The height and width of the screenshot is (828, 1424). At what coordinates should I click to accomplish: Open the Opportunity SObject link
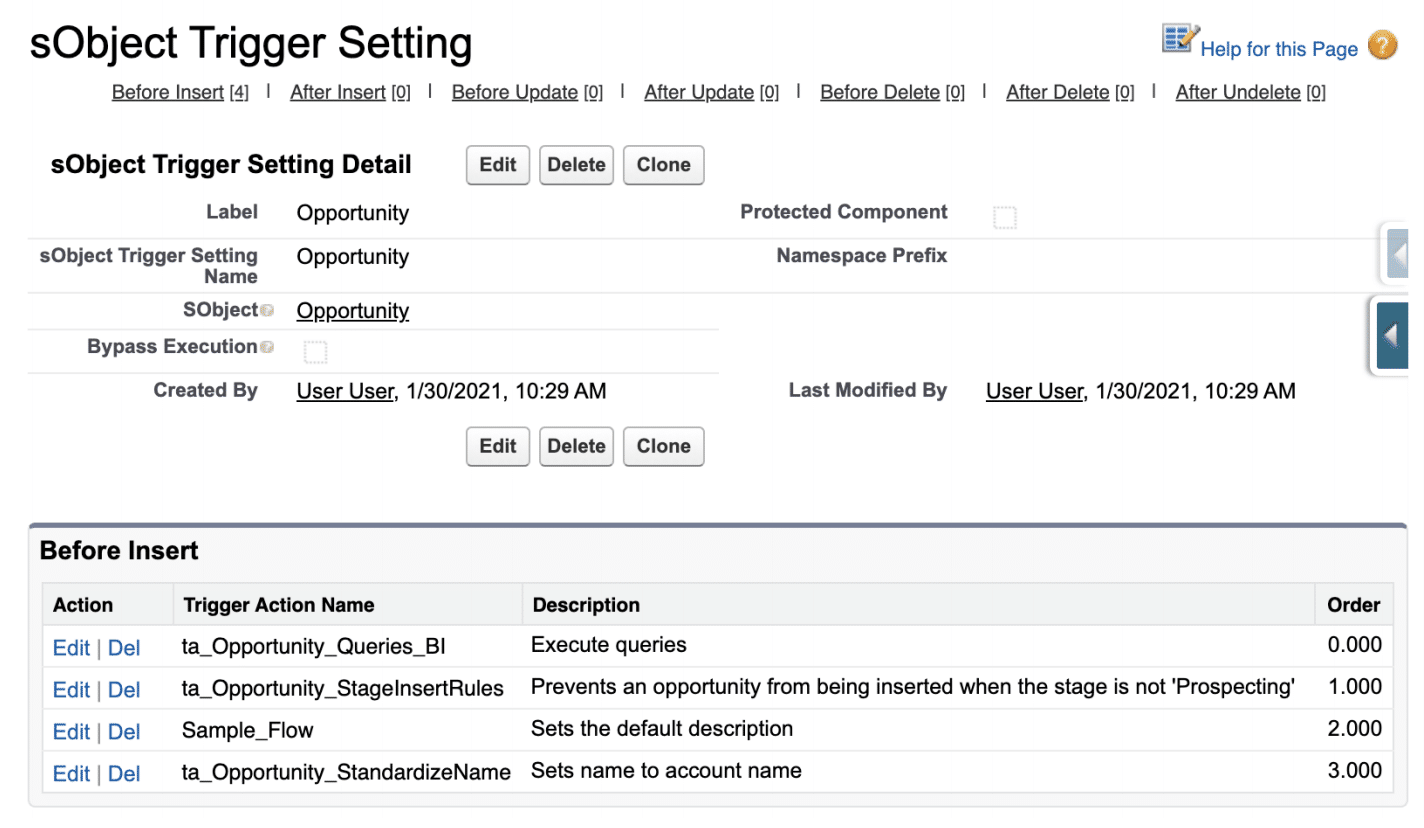click(x=352, y=311)
